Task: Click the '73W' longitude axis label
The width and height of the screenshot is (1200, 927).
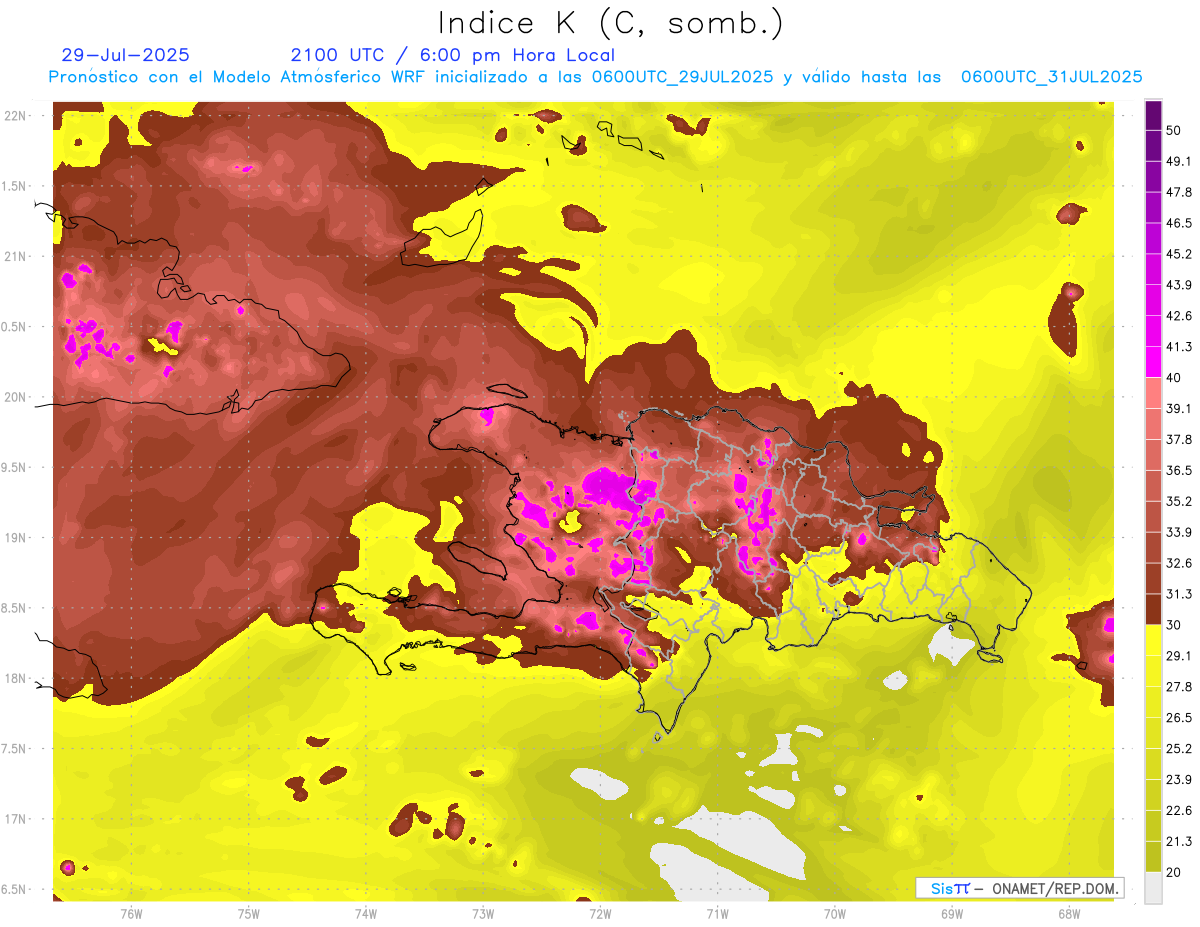Action: pyautogui.click(x=483, y=913)
